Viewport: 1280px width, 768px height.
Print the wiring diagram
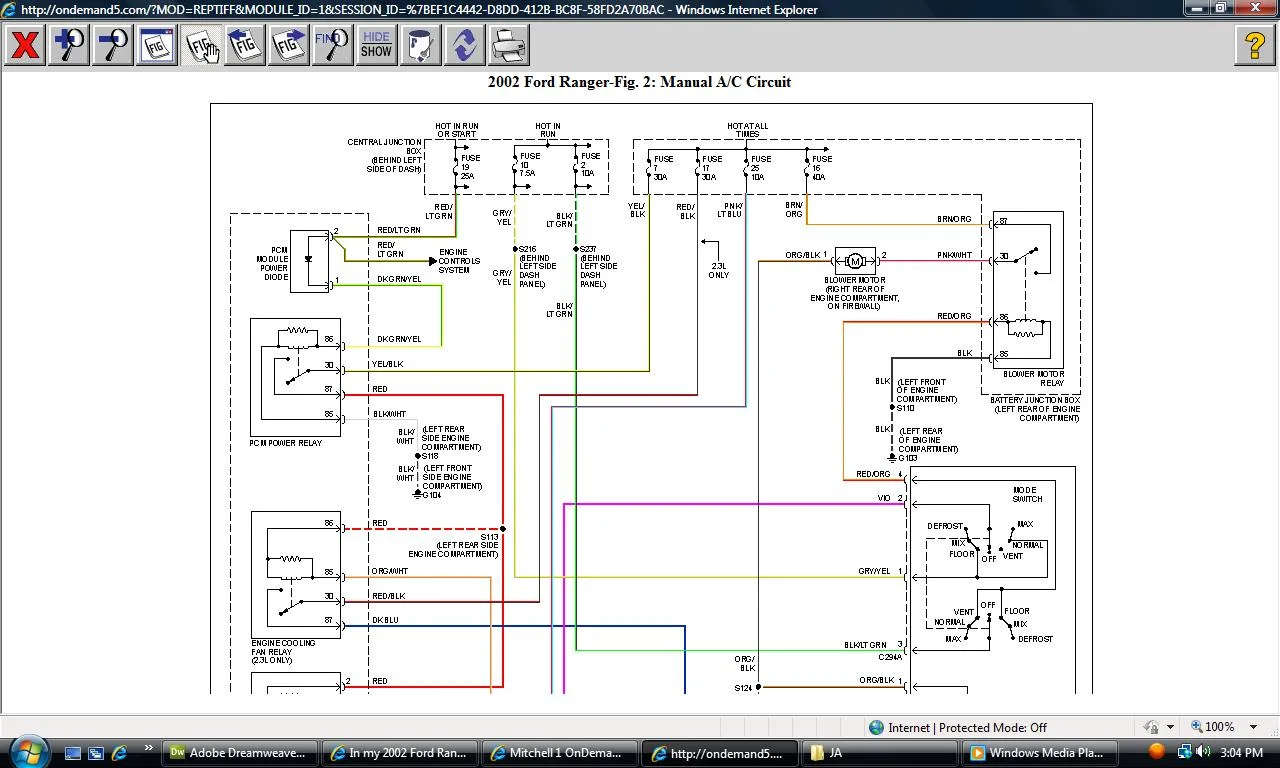pyautogui.click(x=508, y=45)
